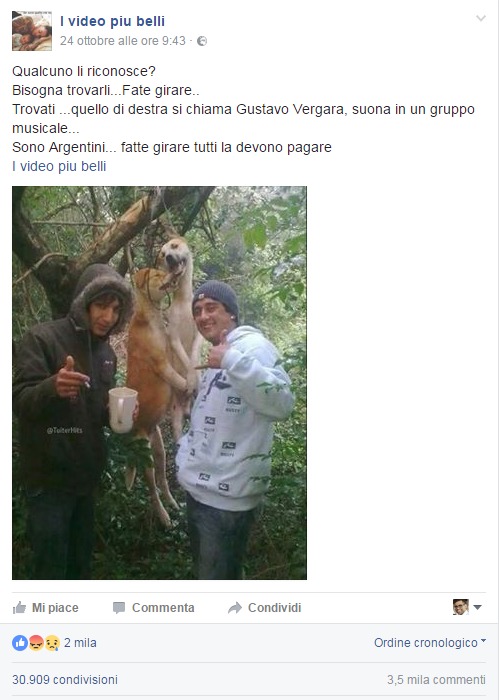Open the shared photo in the post

(x=159, y=383)
